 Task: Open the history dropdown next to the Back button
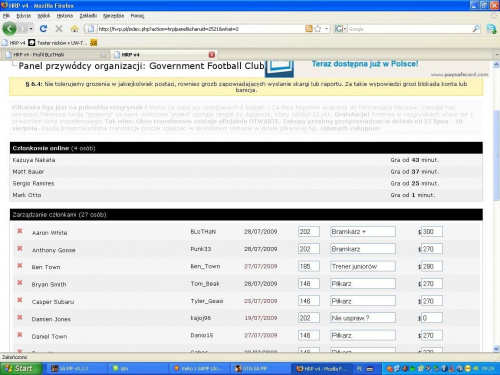click(31, 29)
